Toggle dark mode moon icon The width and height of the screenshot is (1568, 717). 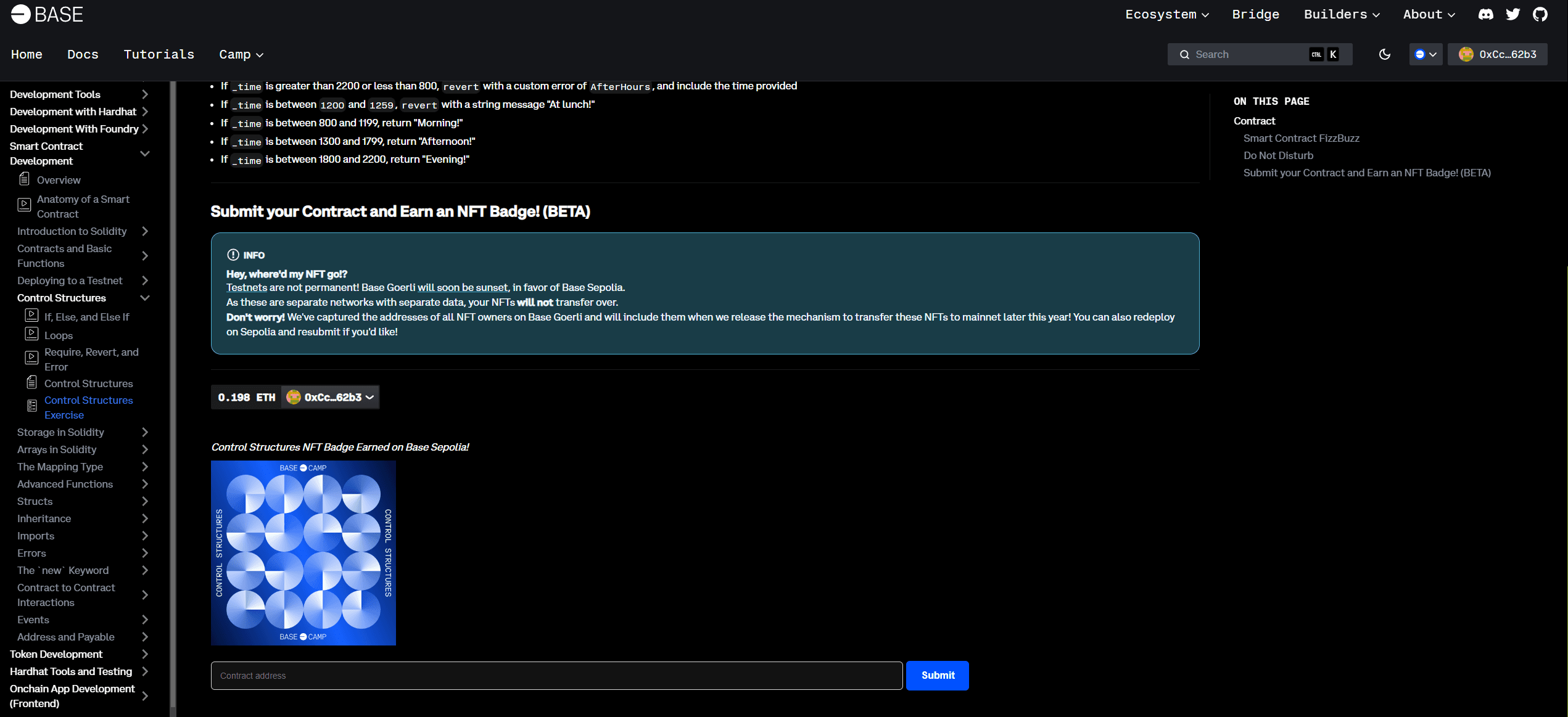pyautogui.click(x=1385, y=54)
